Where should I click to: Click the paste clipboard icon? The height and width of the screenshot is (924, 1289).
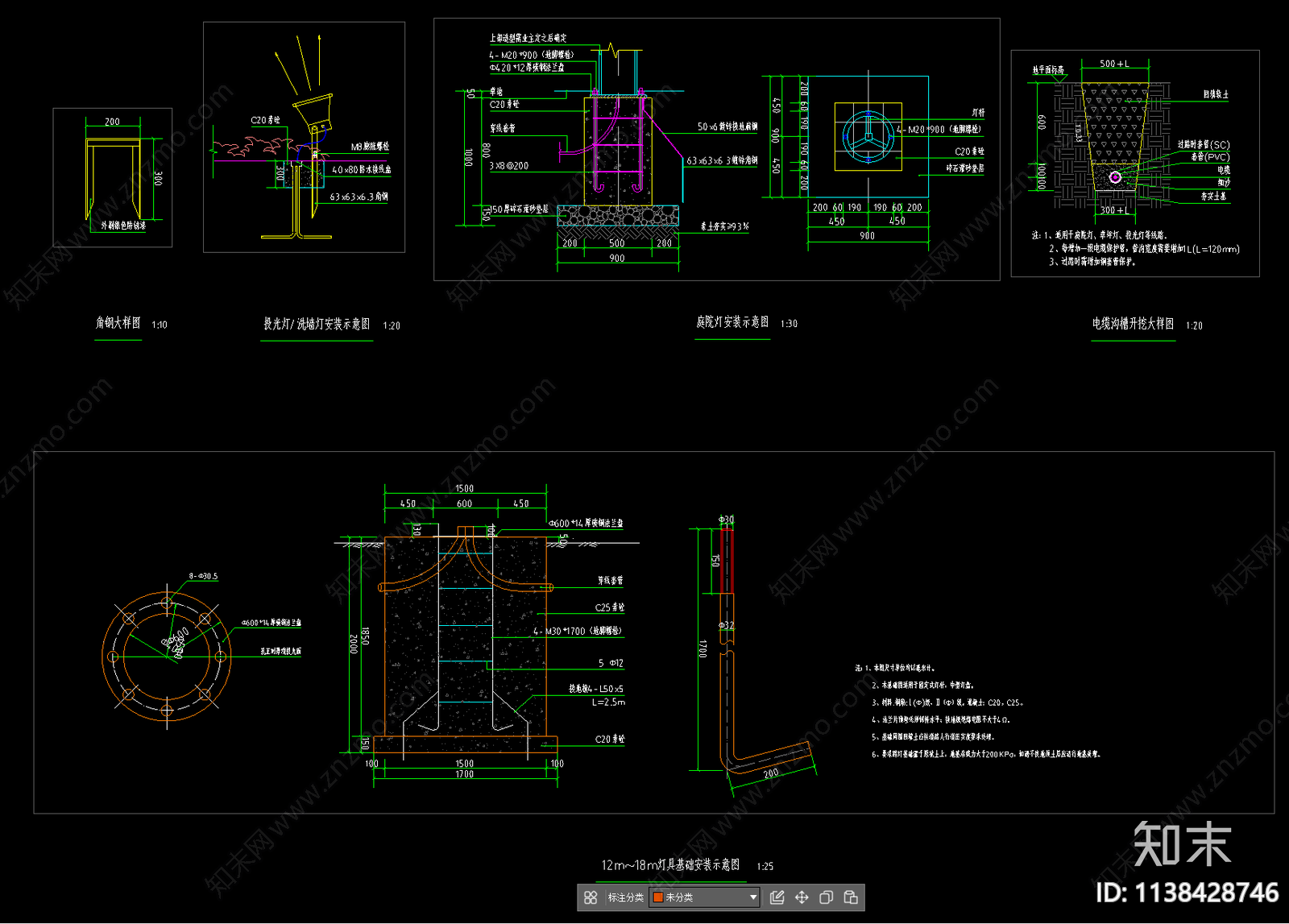point(851,897)
